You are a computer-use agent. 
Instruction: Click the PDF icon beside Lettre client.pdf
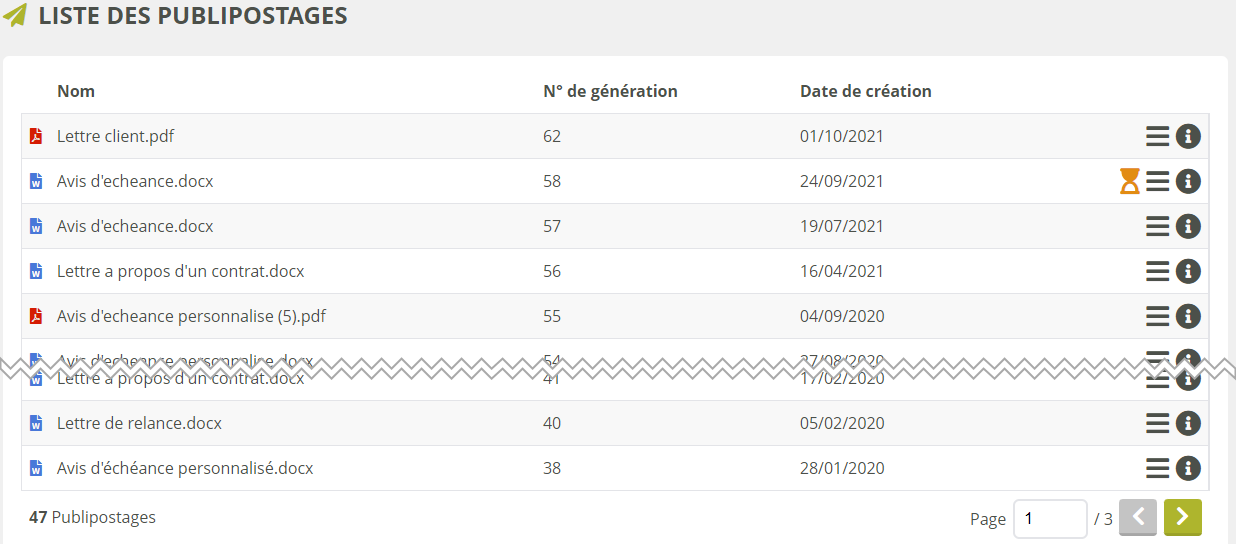point(36,136)
